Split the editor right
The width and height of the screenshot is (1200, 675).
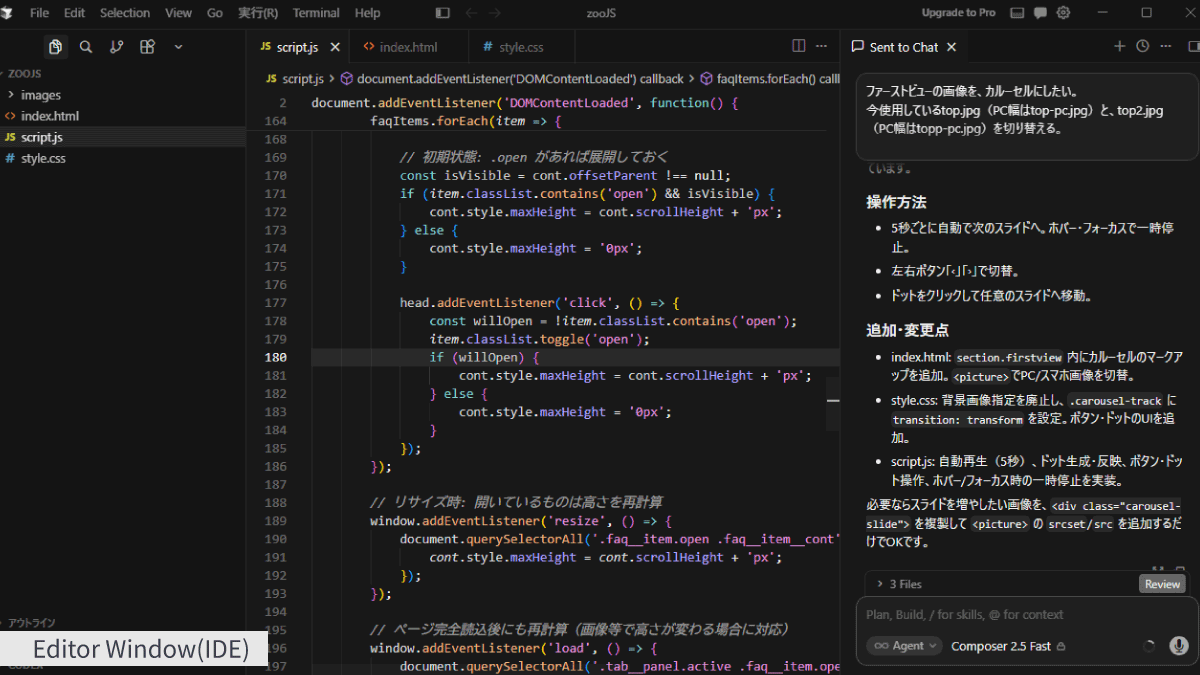click(799, 46)
